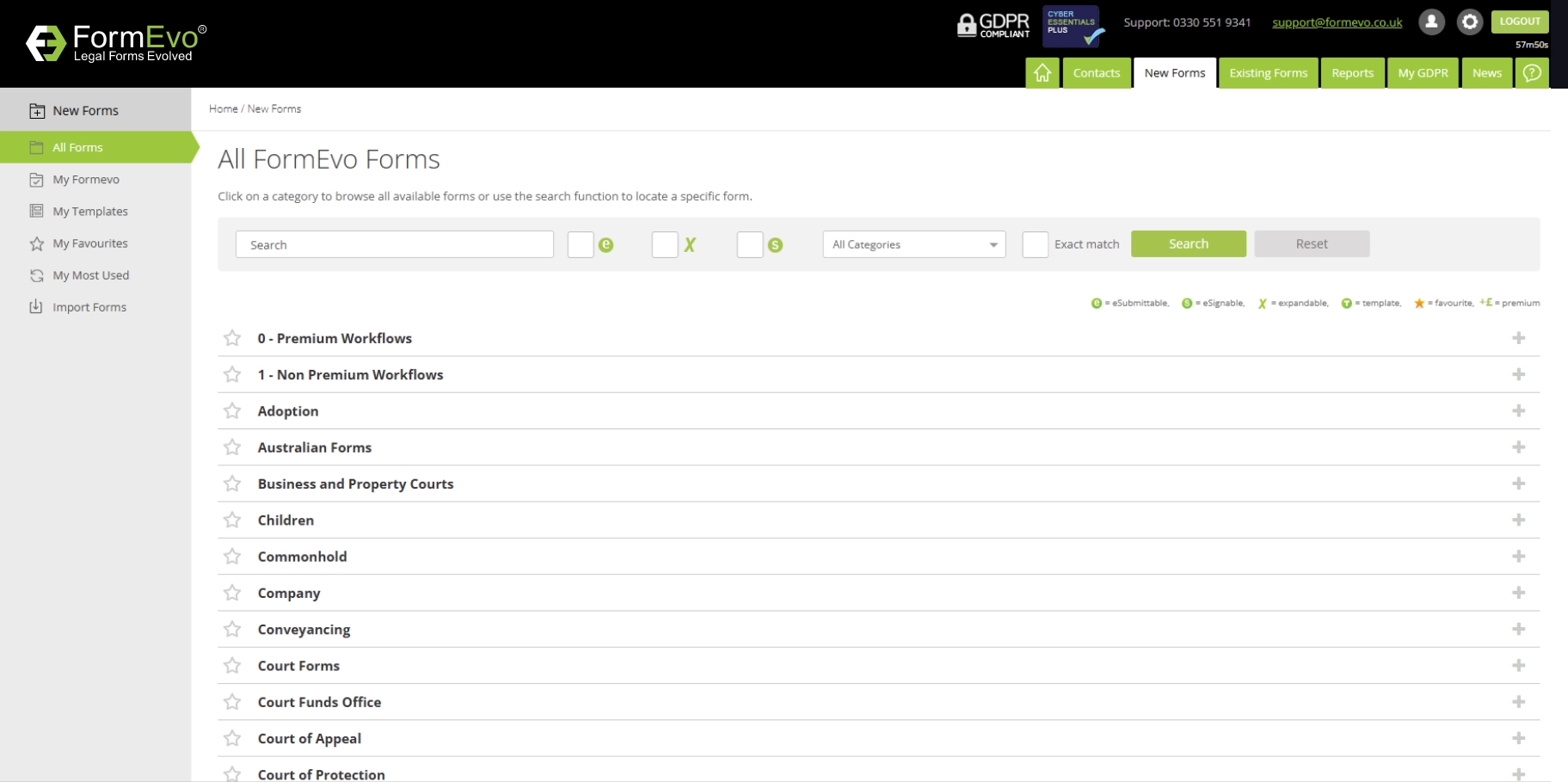This screenshot has width=1568, height=782.
Task: Star the Conveyancing category as favourite
Action: 232,630
